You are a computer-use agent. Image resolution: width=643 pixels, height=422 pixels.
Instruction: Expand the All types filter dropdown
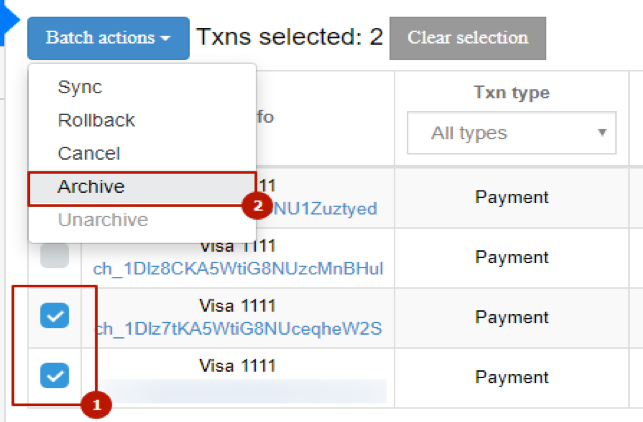tap(511, 133)
